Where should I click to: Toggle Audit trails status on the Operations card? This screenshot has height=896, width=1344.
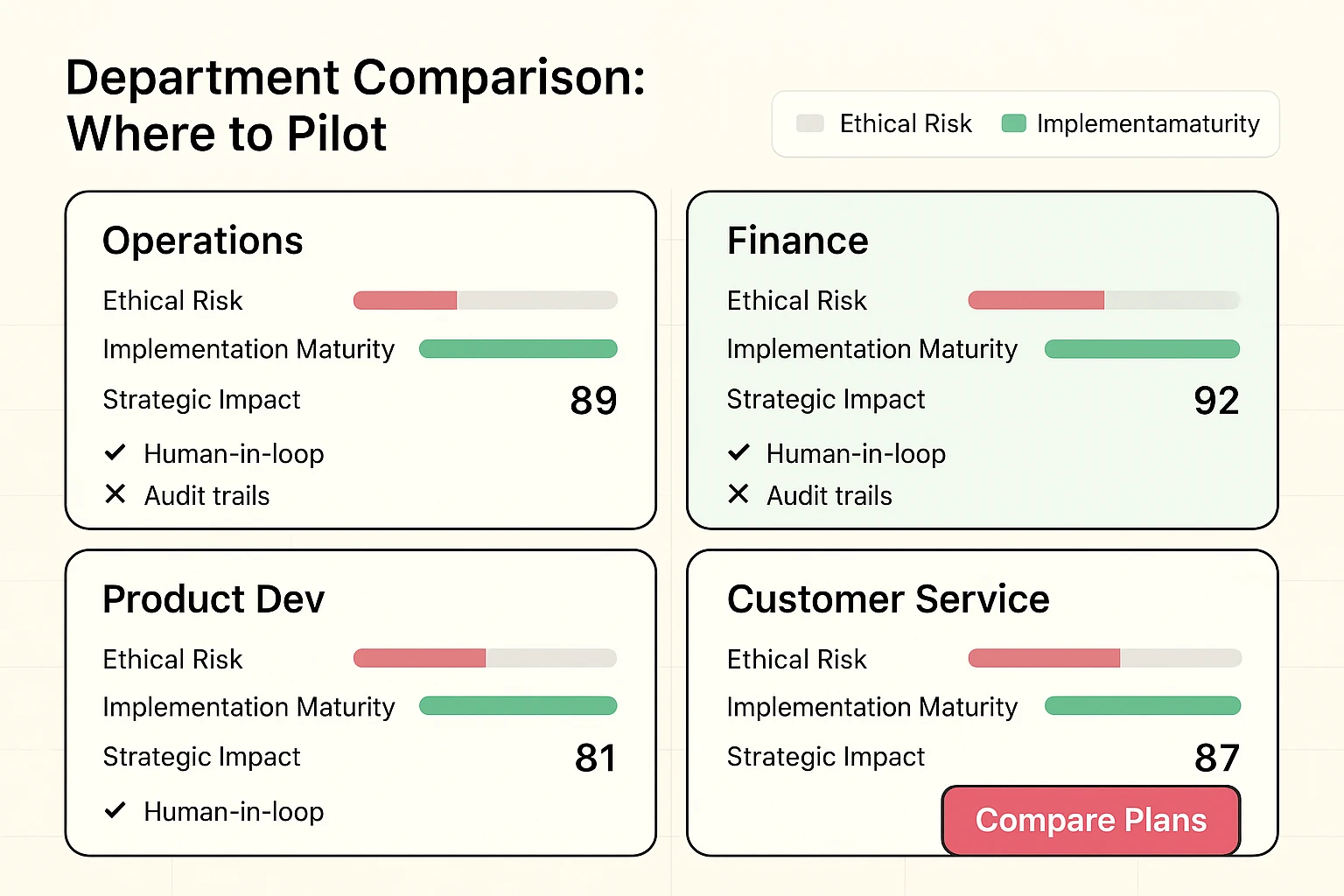(115, 494)
